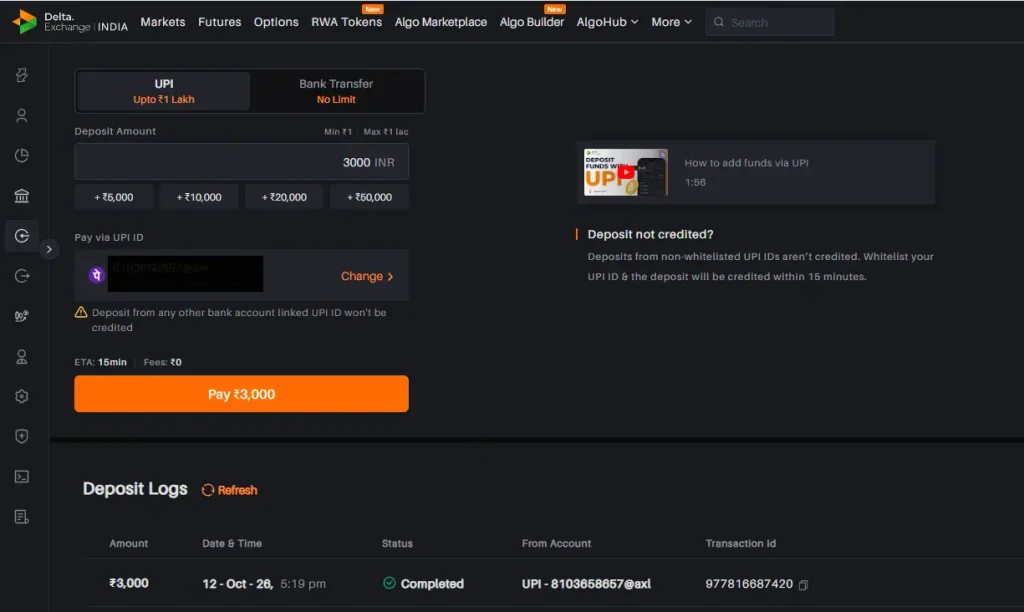1024x612 pixels.
Task: Add ₹20,000 to deposit amount
Action: pyautogui.click(x=284, y=197)
